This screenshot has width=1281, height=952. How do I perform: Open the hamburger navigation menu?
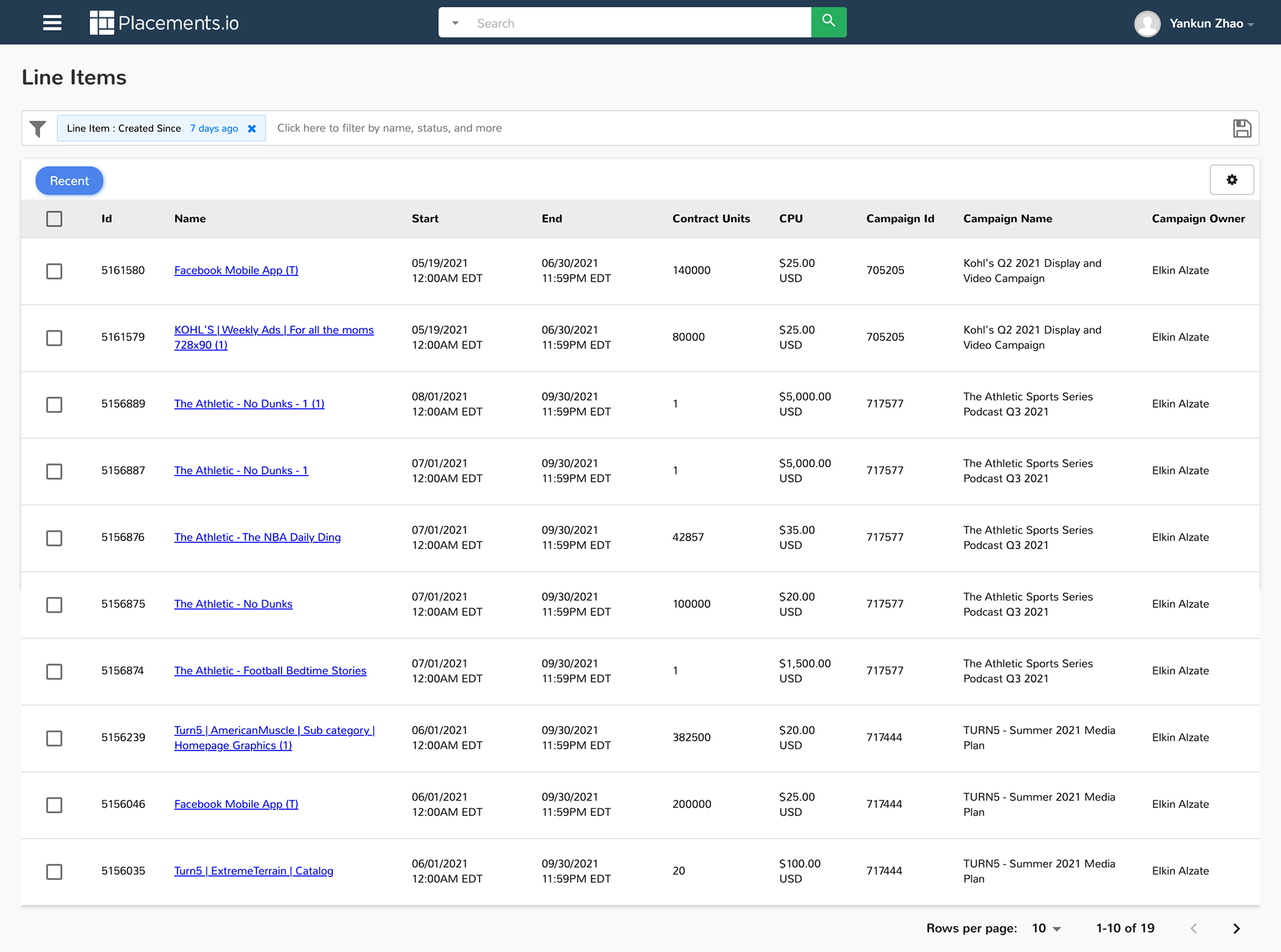[52, 23]
